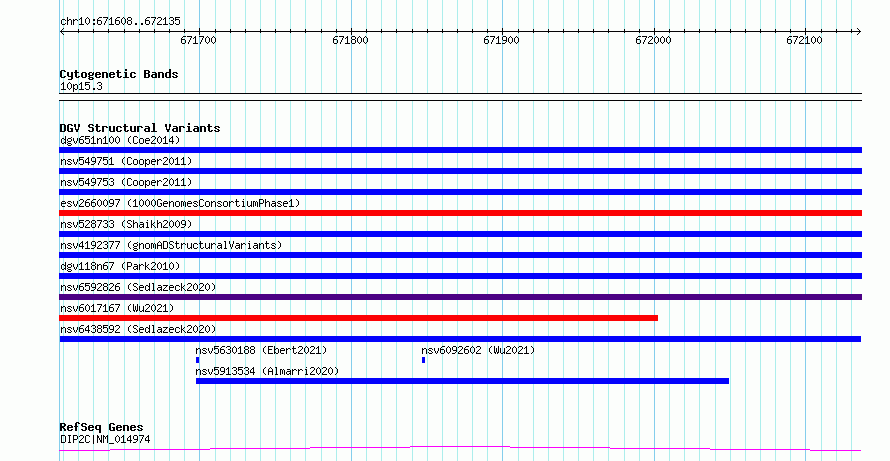
Task: Open the nsv6092602 (Wu2021) variant label
Action: pyautogui.click(x=478, y=350)
